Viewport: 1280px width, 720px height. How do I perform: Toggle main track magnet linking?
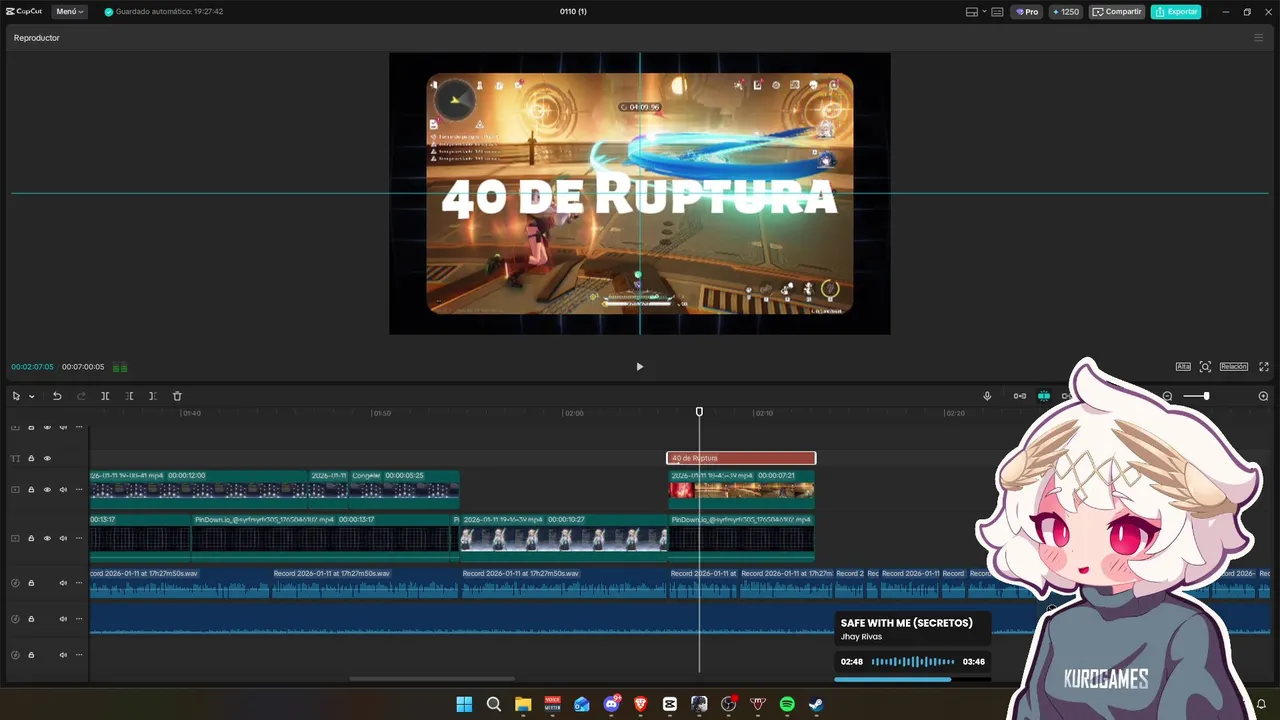1019,396
